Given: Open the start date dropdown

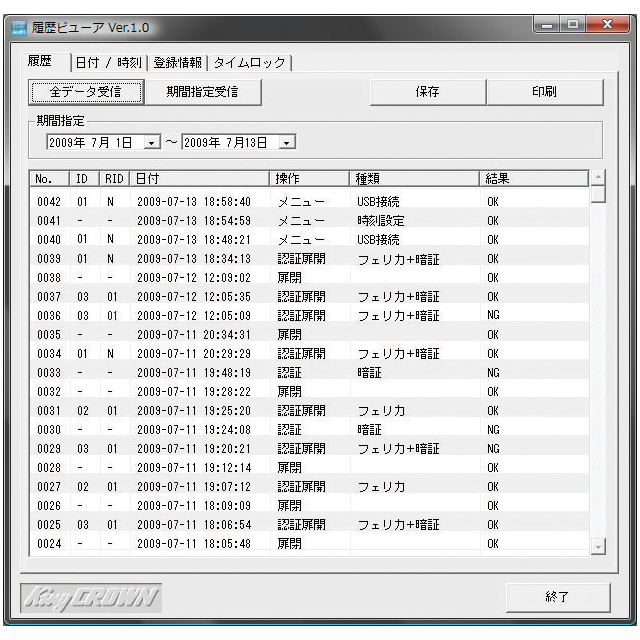Looking at the screenshot, I should pos(152,143).
